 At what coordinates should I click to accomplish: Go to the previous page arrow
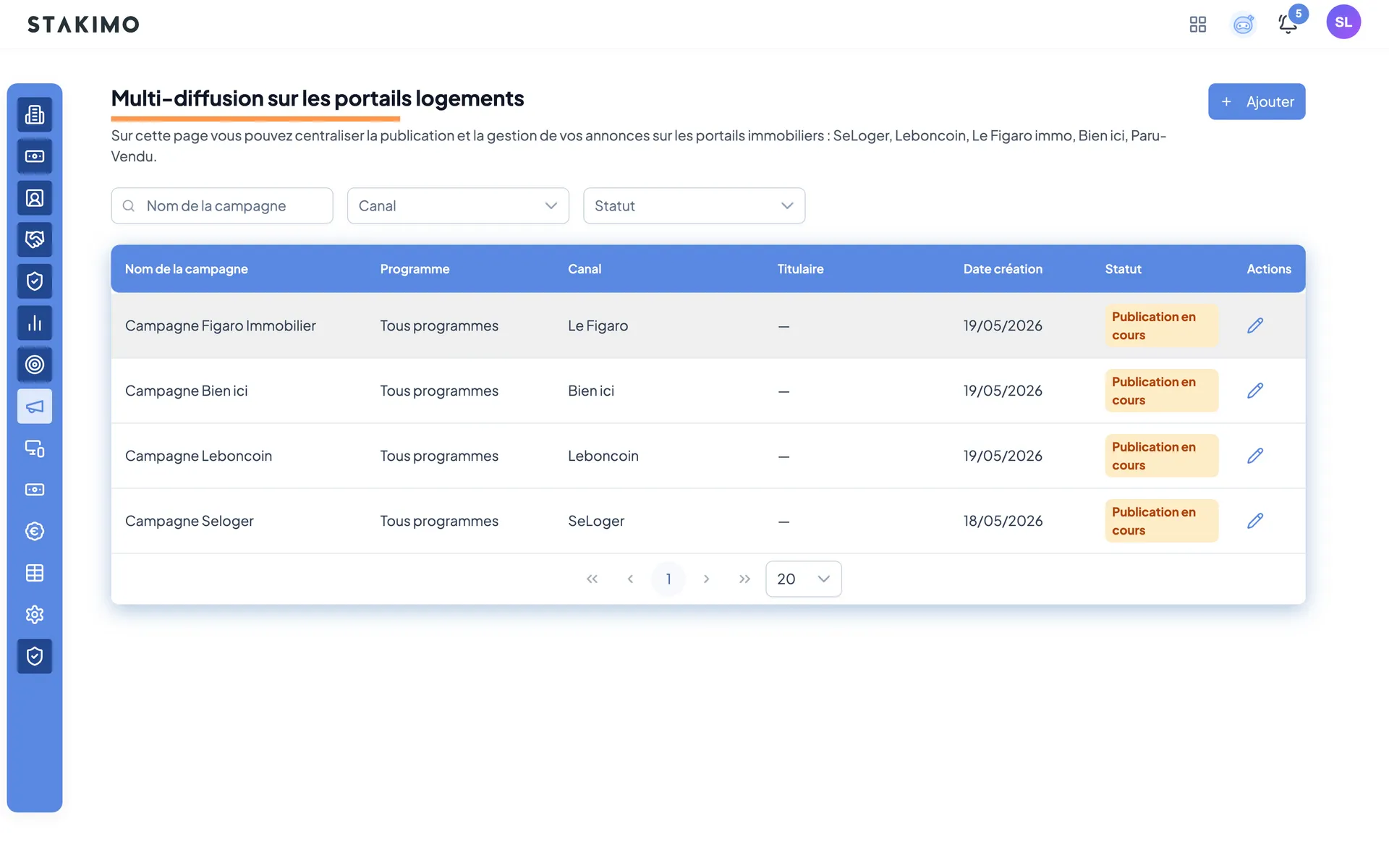coord(630,579)
